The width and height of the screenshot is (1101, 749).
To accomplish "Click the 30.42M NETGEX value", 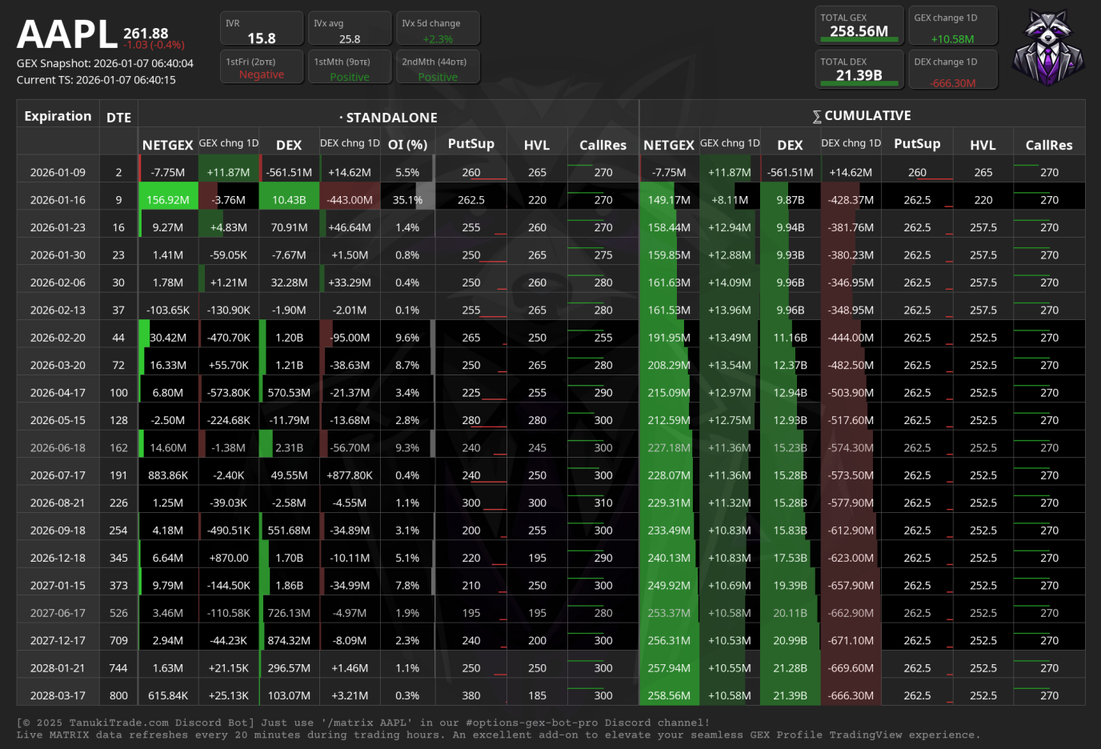I will click(168, 337).
